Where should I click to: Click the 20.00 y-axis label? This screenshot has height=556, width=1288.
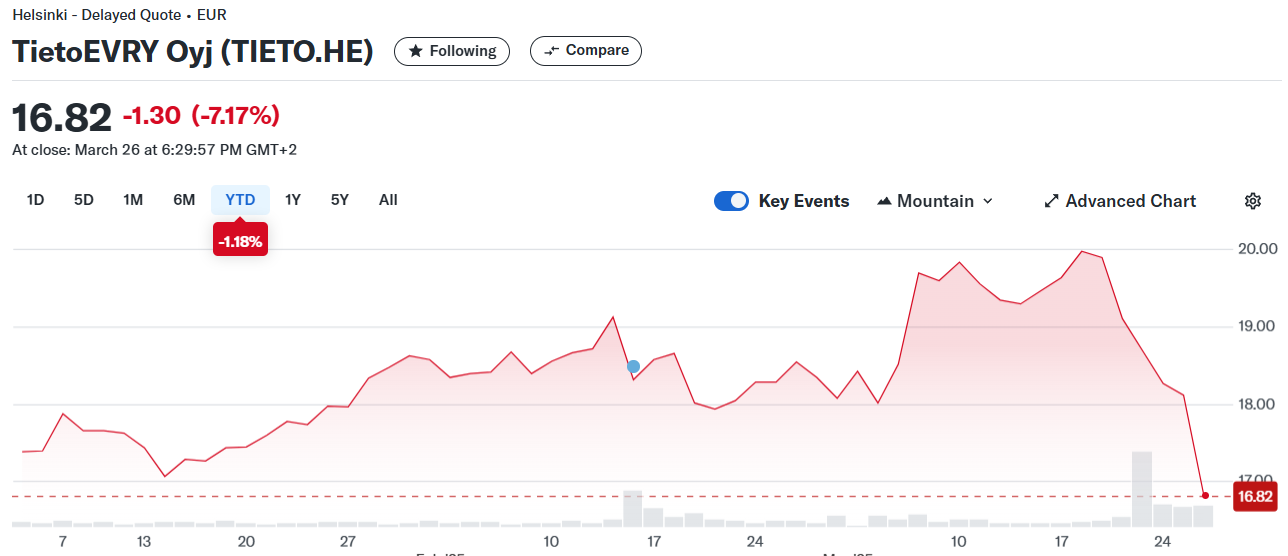tap(1258, 248)
